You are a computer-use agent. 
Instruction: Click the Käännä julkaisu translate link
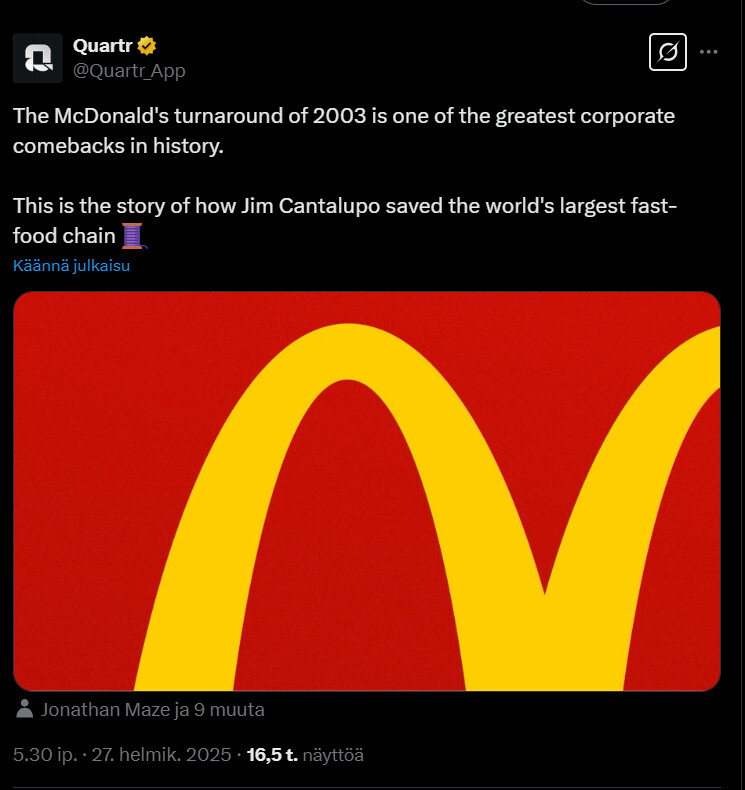tap(71, 266)
